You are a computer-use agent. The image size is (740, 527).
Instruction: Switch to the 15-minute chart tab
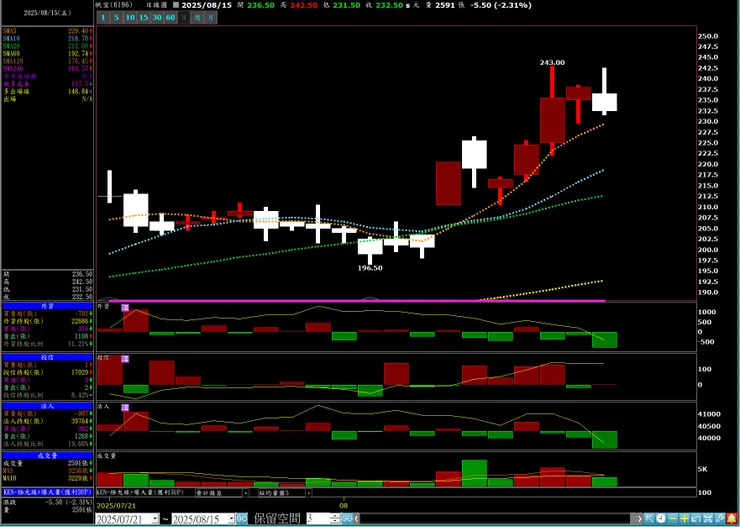click(143, 18)
